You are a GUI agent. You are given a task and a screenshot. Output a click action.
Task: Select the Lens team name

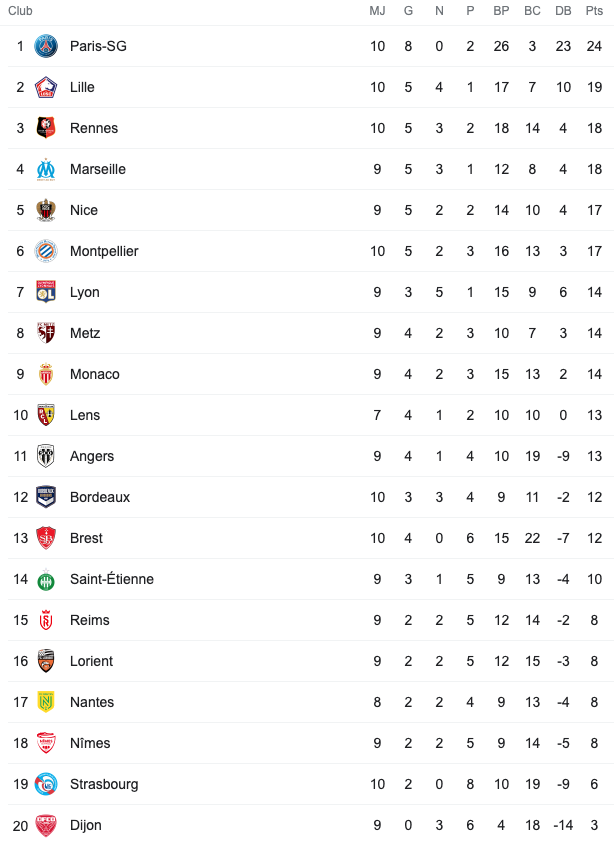(x=85, y=415)
